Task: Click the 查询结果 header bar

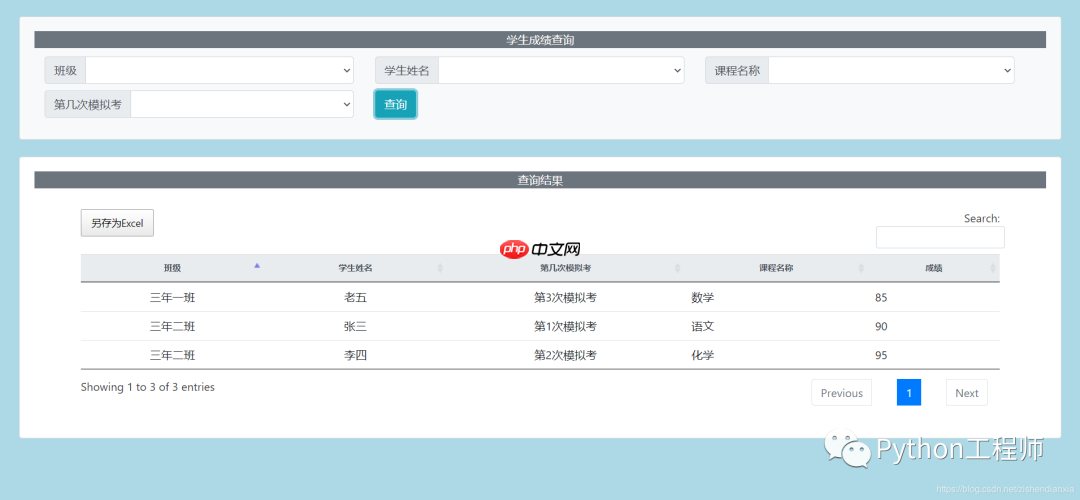Action: [x=540, y=180]
